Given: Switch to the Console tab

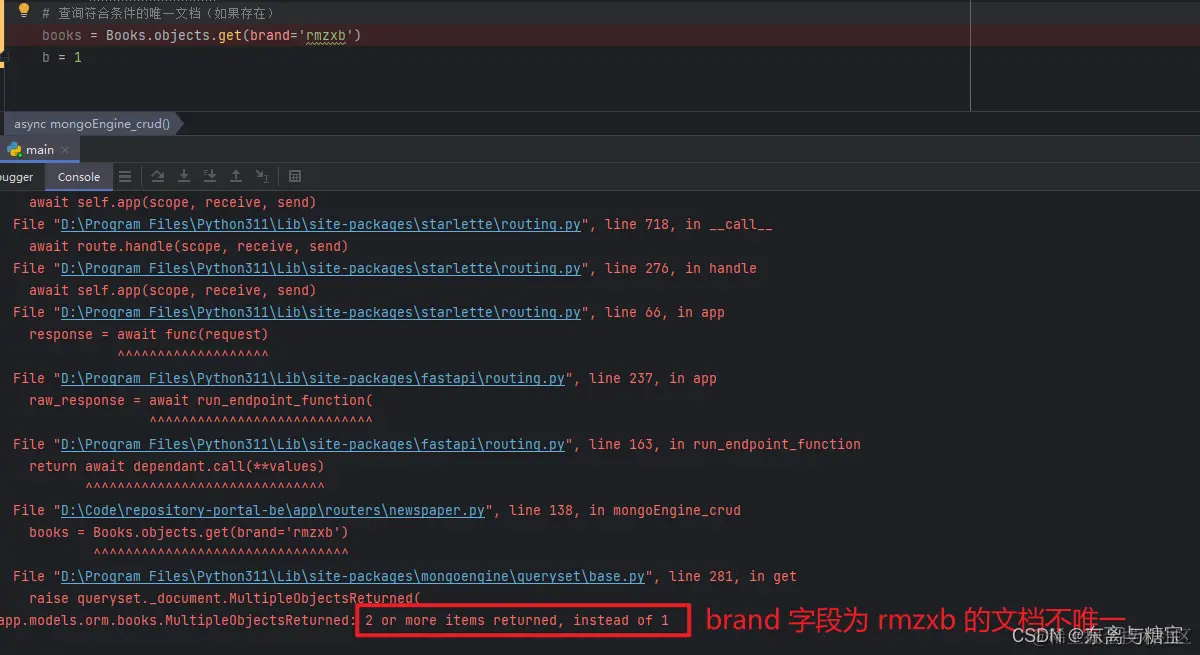Looking at the screenshot, I should click(78, 176).
